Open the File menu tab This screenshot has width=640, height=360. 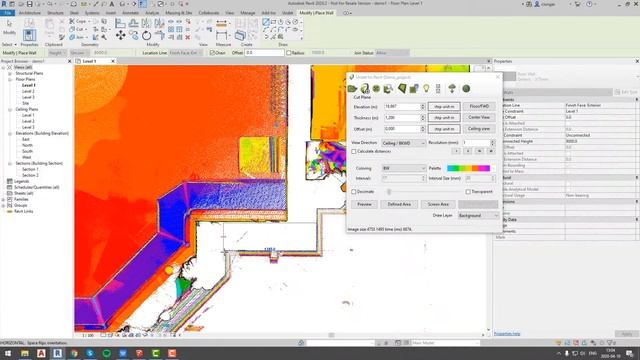(x=8, y=13)
